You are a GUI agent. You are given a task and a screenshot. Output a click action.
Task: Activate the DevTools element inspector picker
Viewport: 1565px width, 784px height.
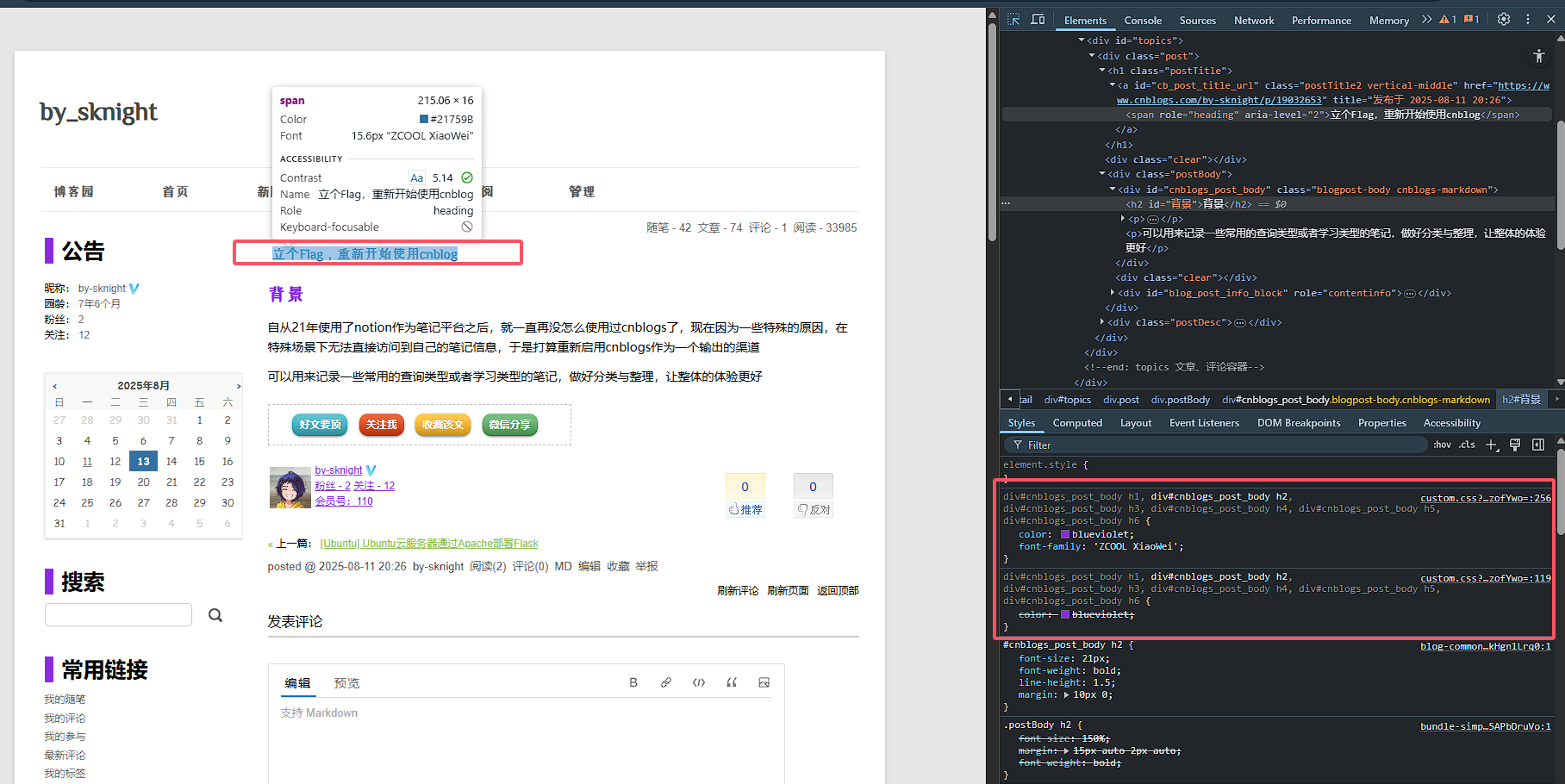tap(1013, 20)
